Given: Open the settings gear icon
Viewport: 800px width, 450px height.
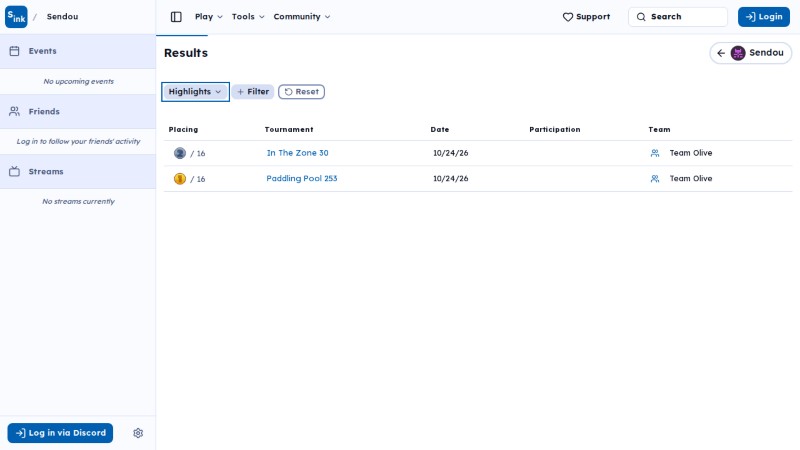Looking at the screenshot, I should pos(138,433).
